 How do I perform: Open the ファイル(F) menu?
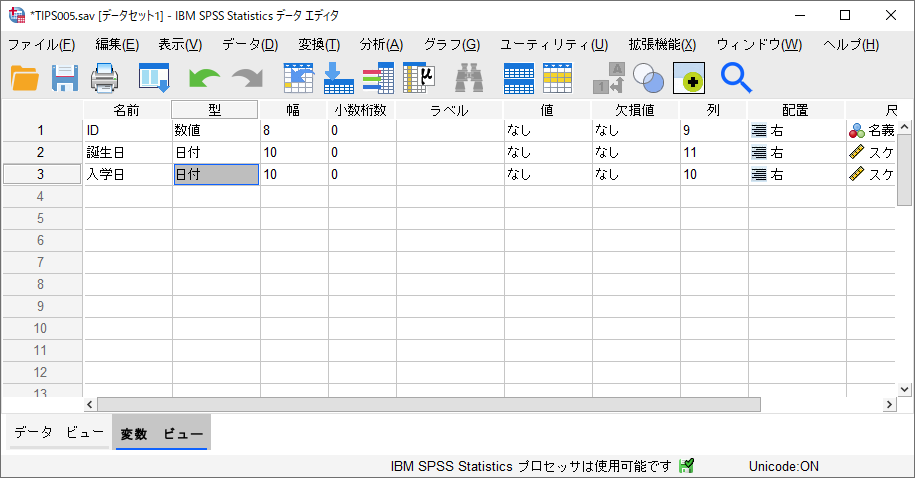click(x=41, y=45)
